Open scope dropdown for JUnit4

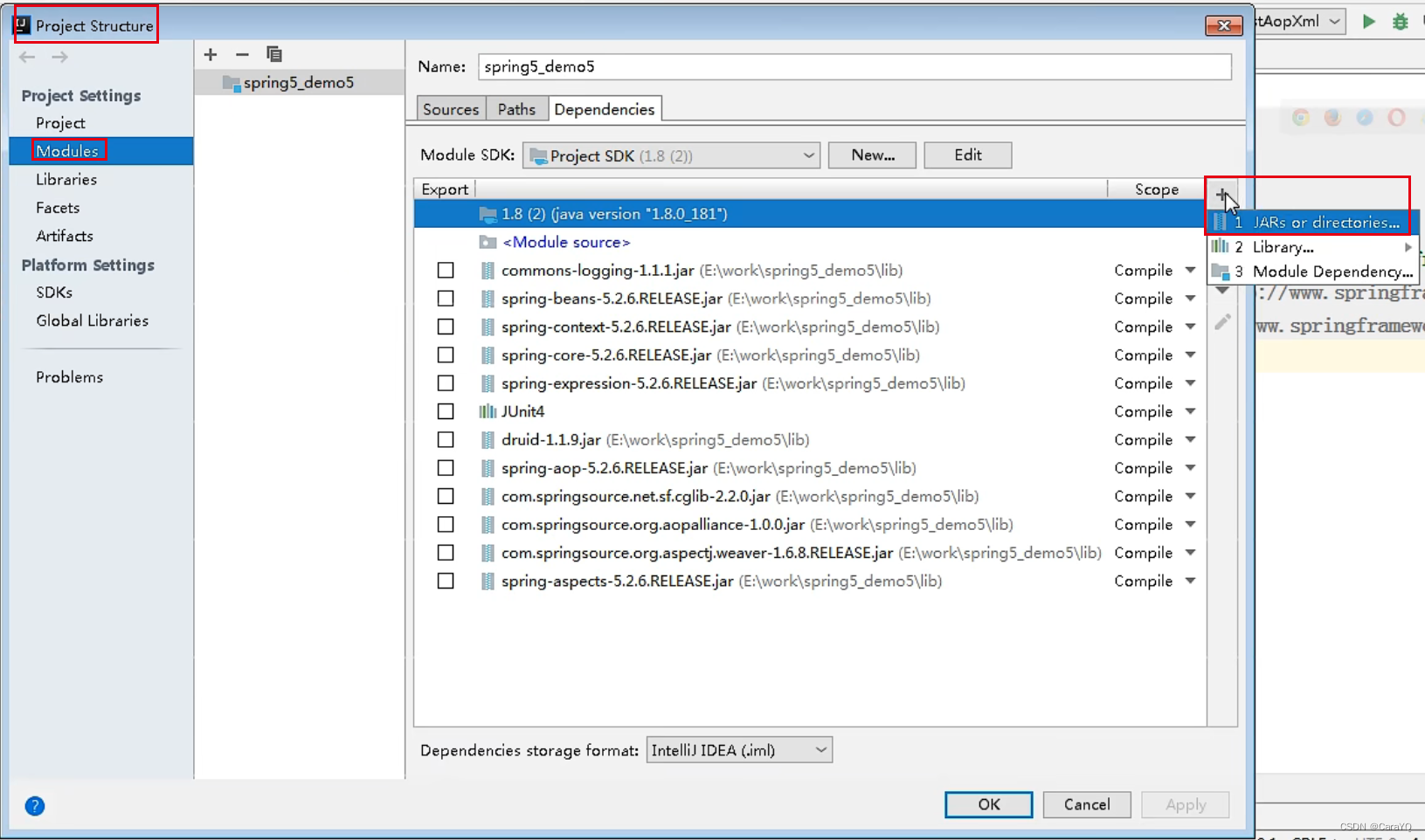(x=1190, y=411)
